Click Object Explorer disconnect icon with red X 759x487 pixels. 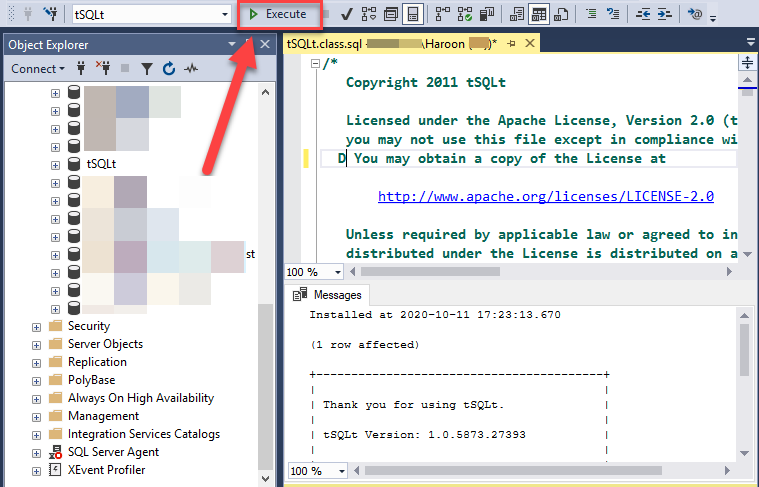103,68
